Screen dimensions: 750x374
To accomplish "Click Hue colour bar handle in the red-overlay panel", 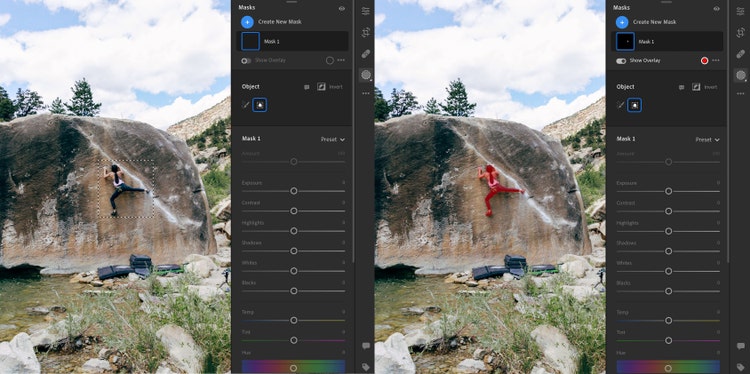I will pos(669,368).
